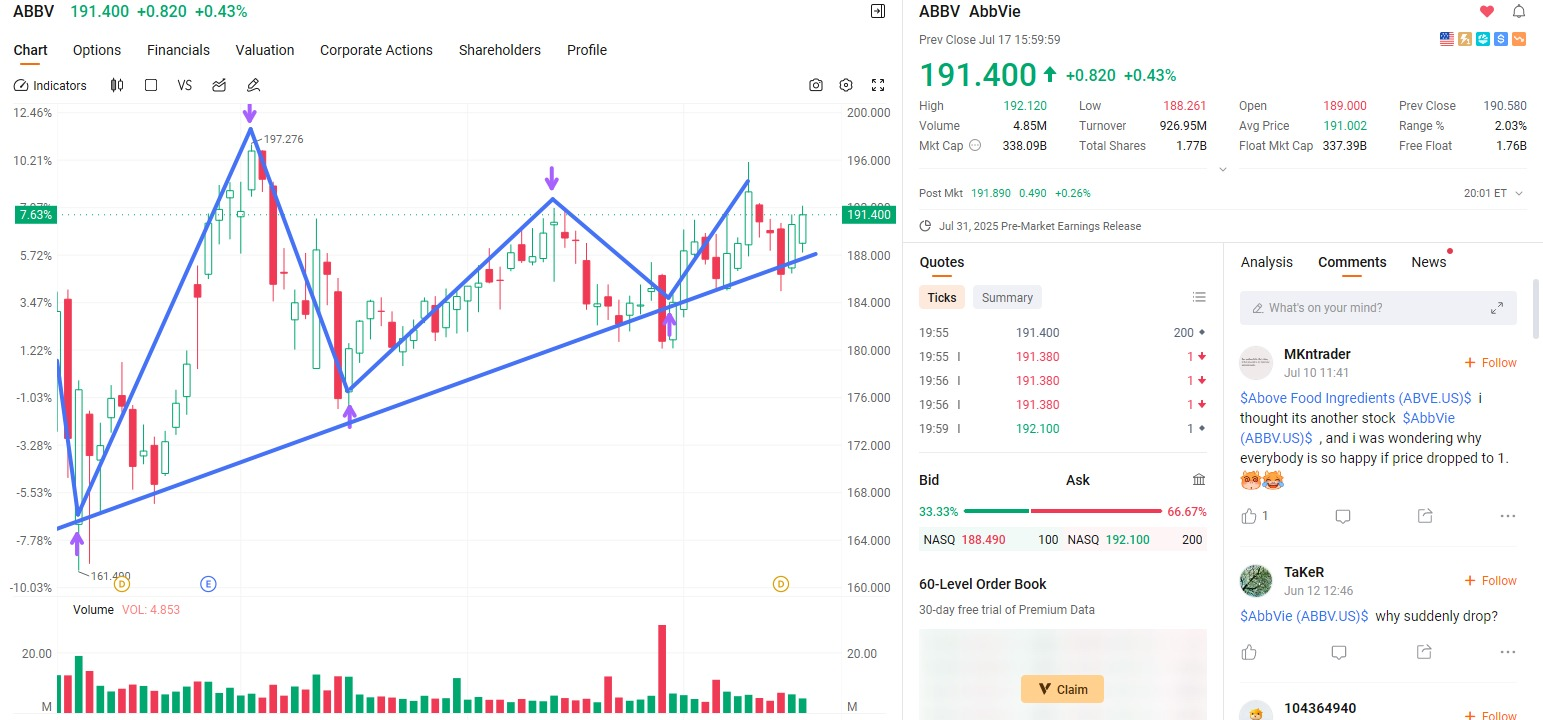Open Jul 31, 2025 Pre-Market Earnings Release notice
The width and height of the screenshot is (1543, 720).
[1040, 226]
